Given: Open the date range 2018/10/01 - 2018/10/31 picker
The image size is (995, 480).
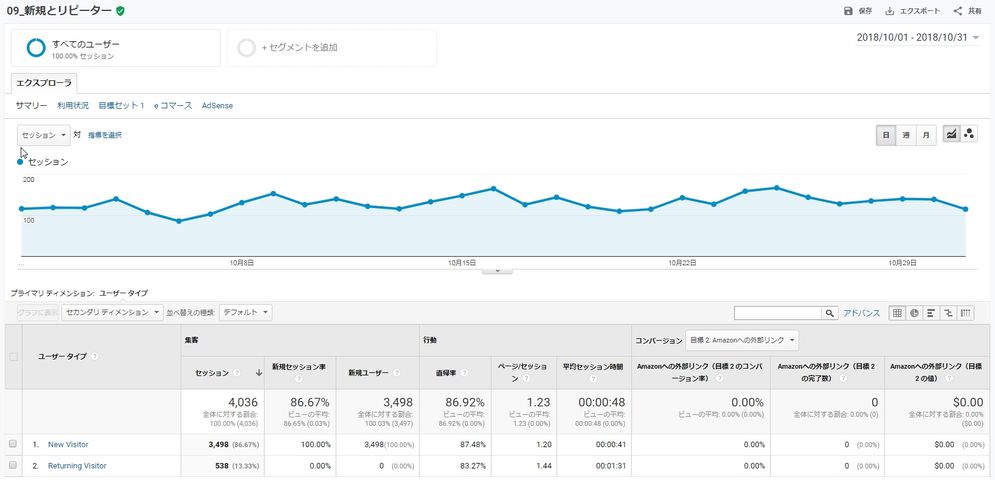Looking at the screenshot, I should [x=918, y=37].
